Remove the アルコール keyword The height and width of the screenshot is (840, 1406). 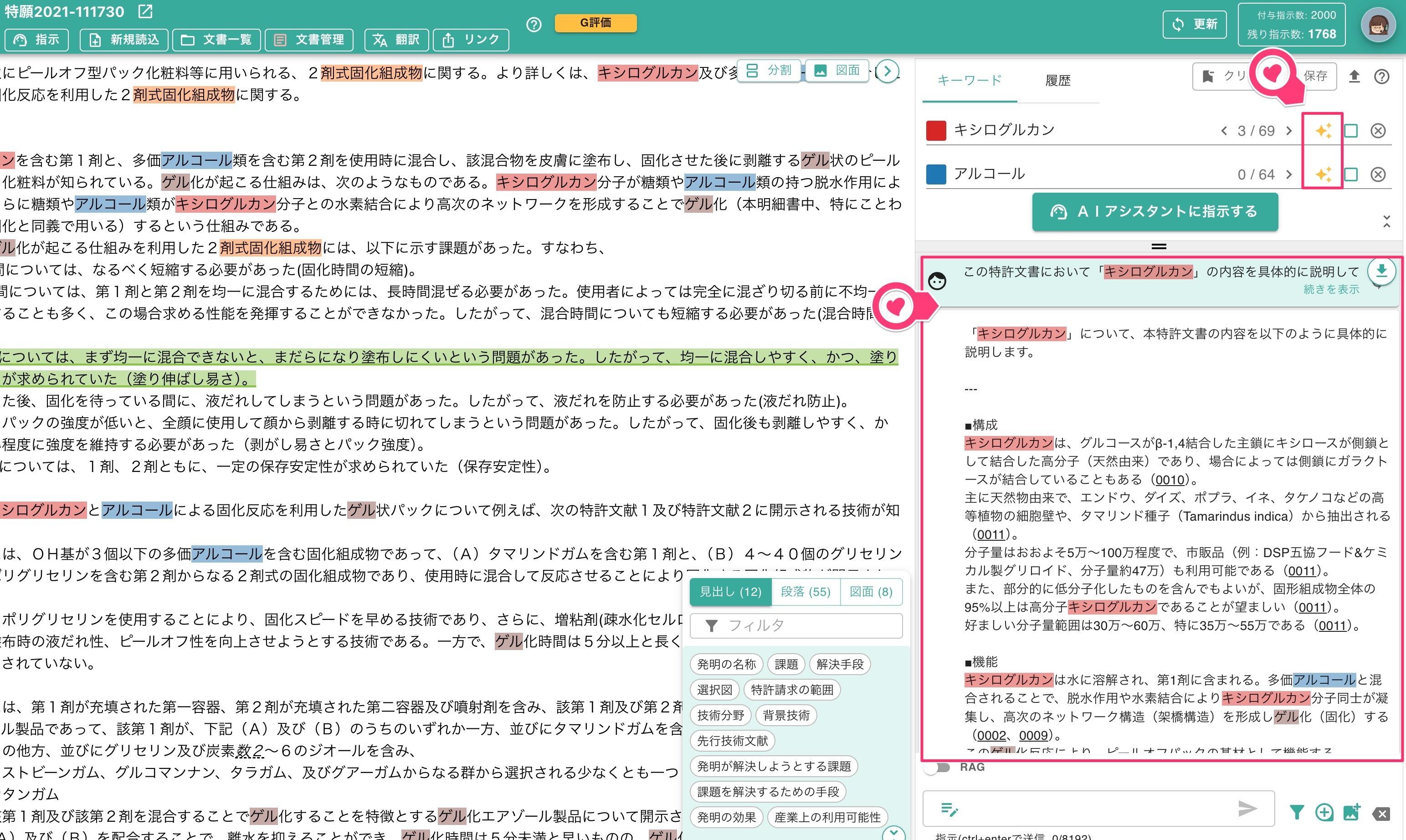(1378, 174)
